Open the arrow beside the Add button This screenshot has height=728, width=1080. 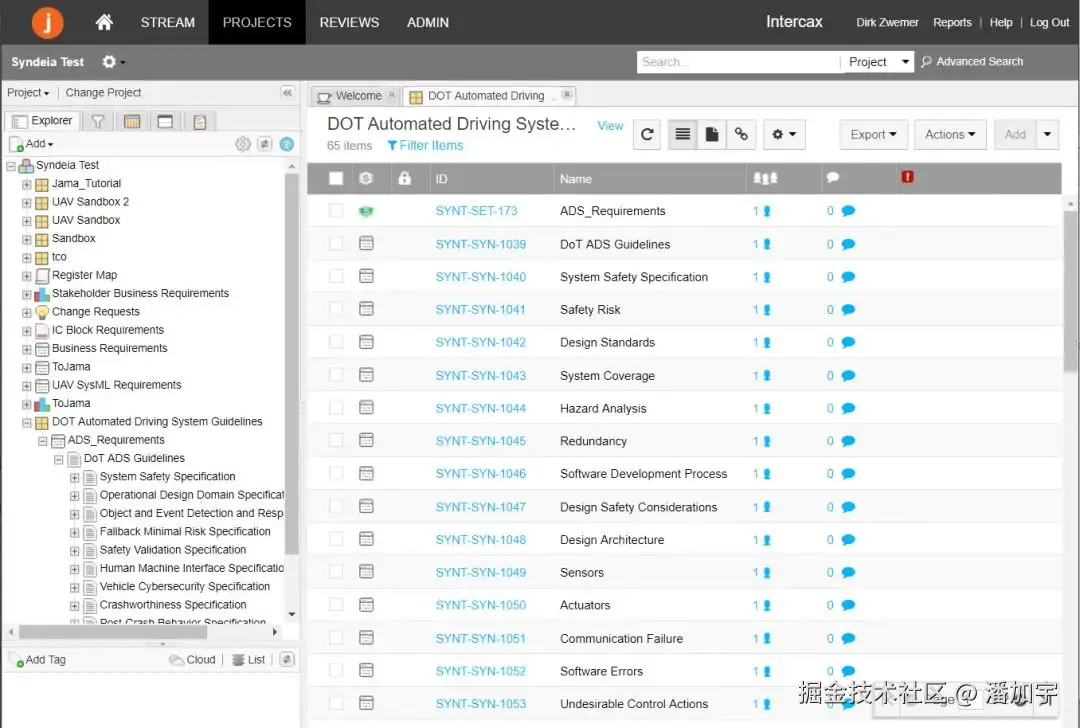pos(1048,134)
